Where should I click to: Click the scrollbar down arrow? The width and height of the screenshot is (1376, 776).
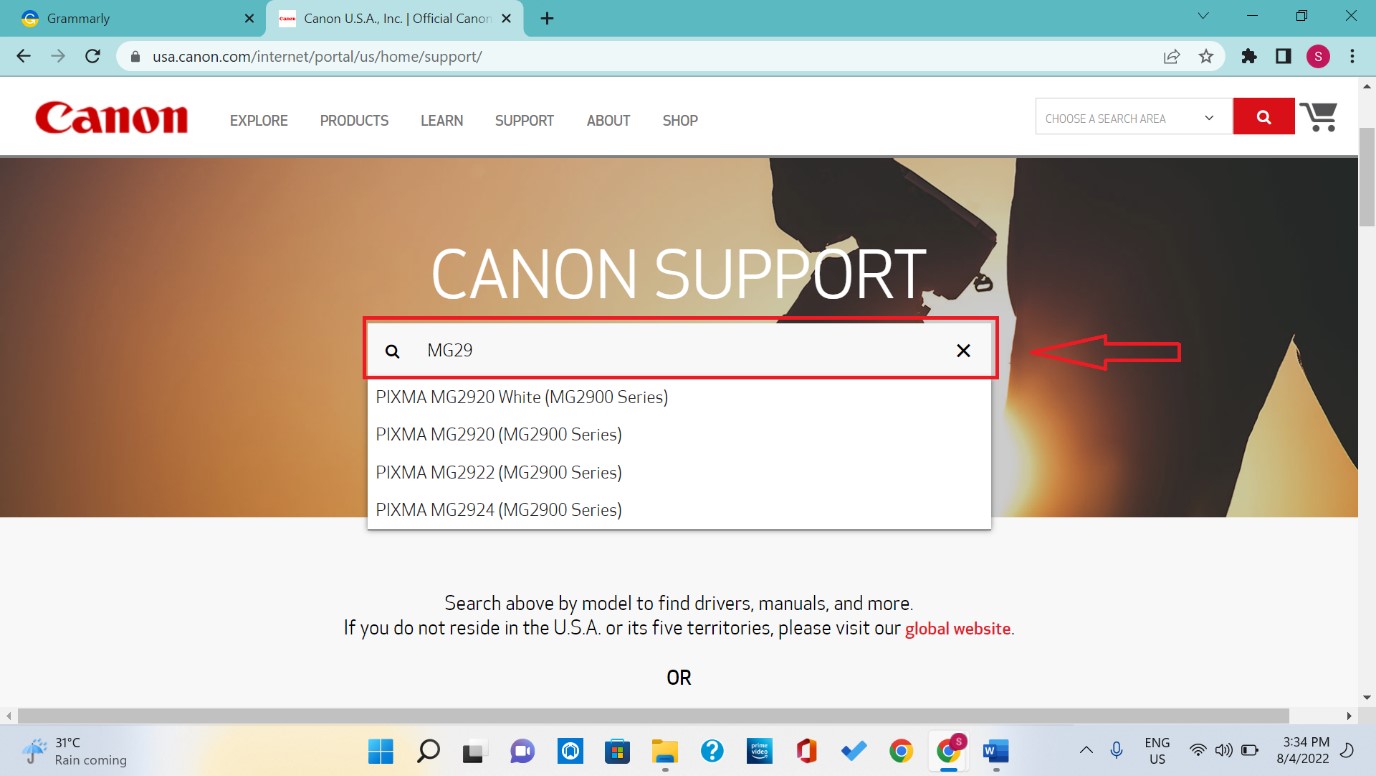pos(1367,697)
